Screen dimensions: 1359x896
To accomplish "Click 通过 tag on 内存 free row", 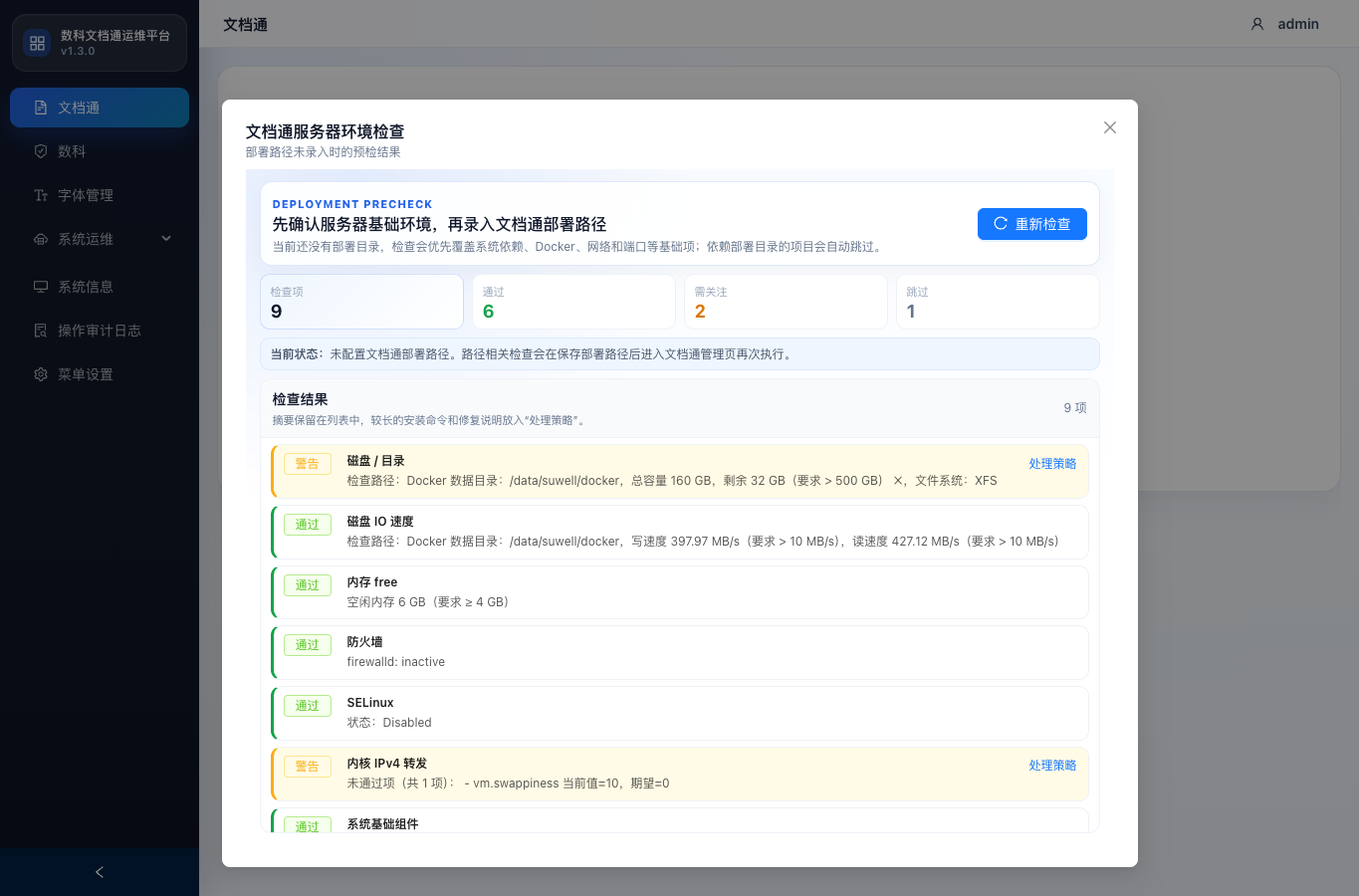I will pos(308,585).
